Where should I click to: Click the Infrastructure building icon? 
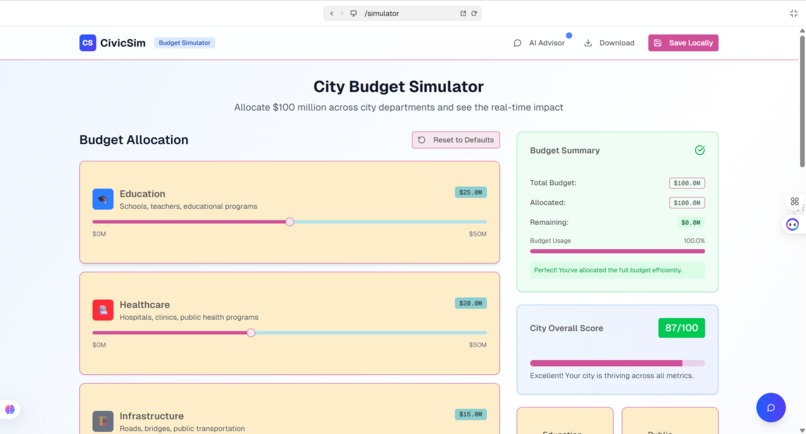pos(103,421)
